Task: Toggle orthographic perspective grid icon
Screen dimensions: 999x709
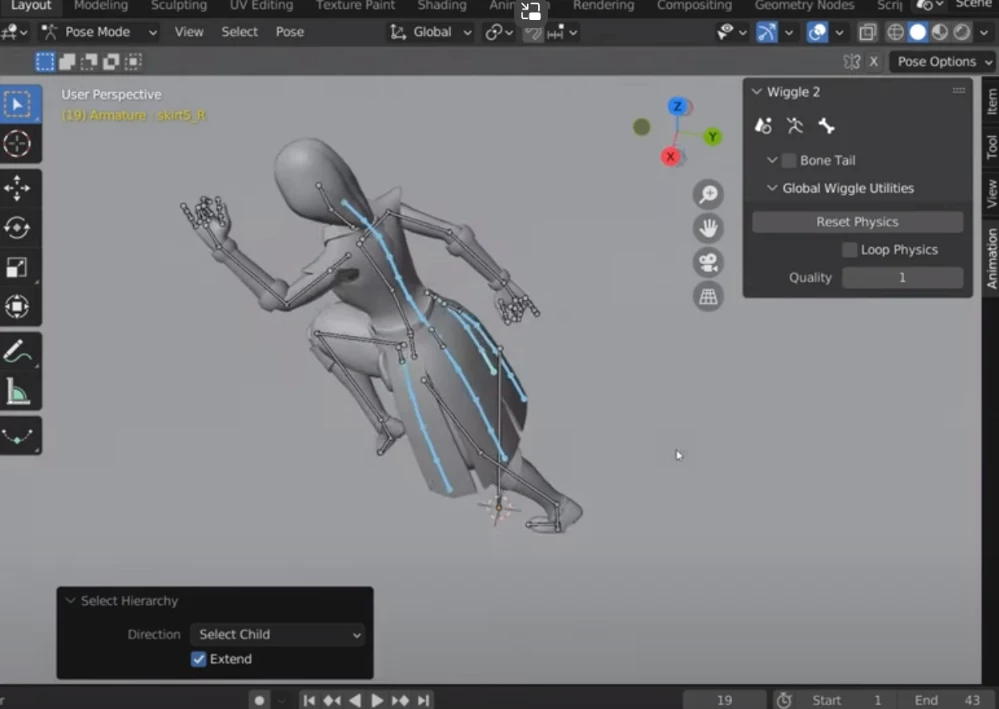Action: 708,297
